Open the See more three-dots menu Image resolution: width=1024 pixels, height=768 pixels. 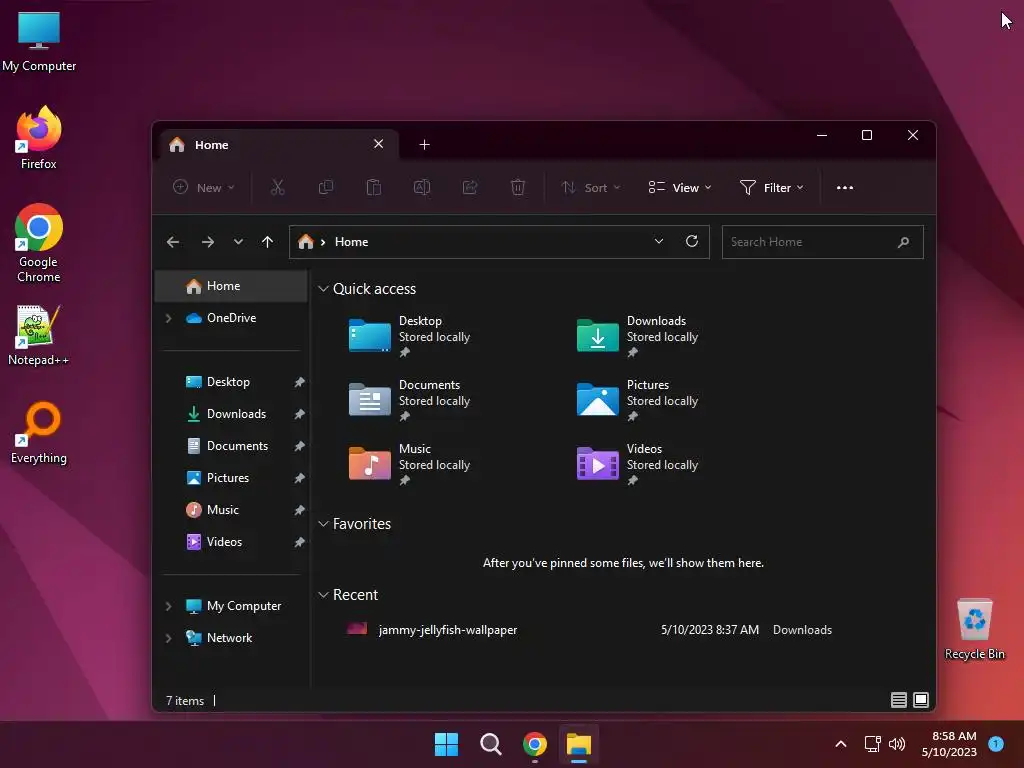[845, 187]
